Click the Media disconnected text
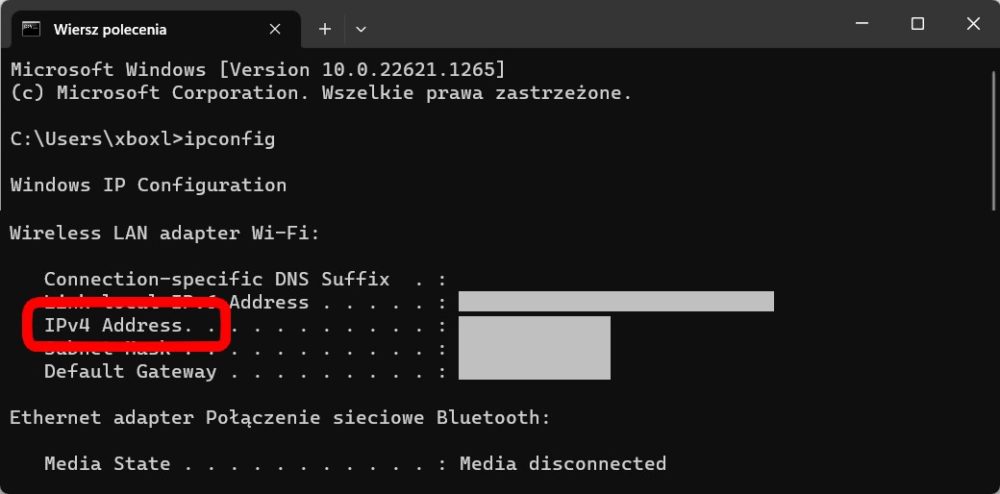 pos(563,463)
